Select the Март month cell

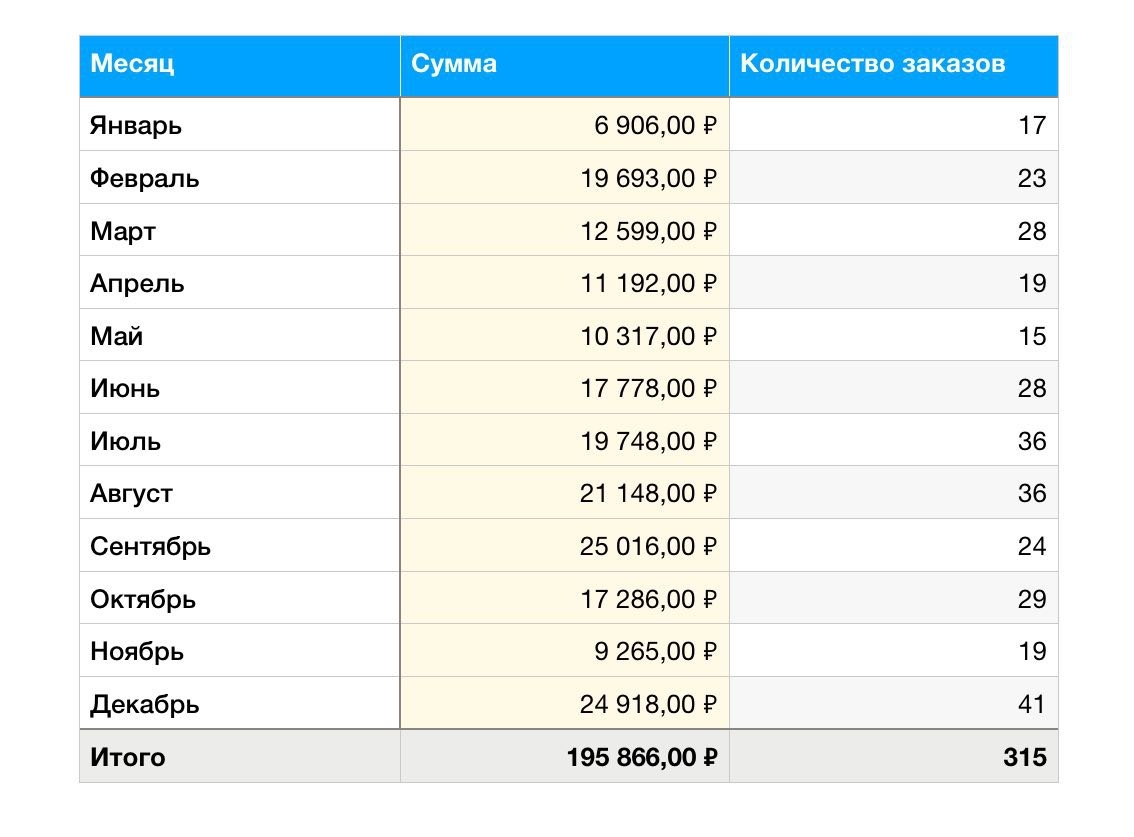pyautogui.click(x=239, y=230)
